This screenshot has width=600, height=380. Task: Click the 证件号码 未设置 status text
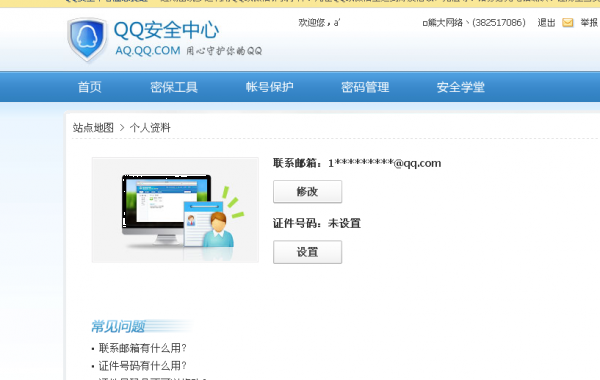coord(317,223)
